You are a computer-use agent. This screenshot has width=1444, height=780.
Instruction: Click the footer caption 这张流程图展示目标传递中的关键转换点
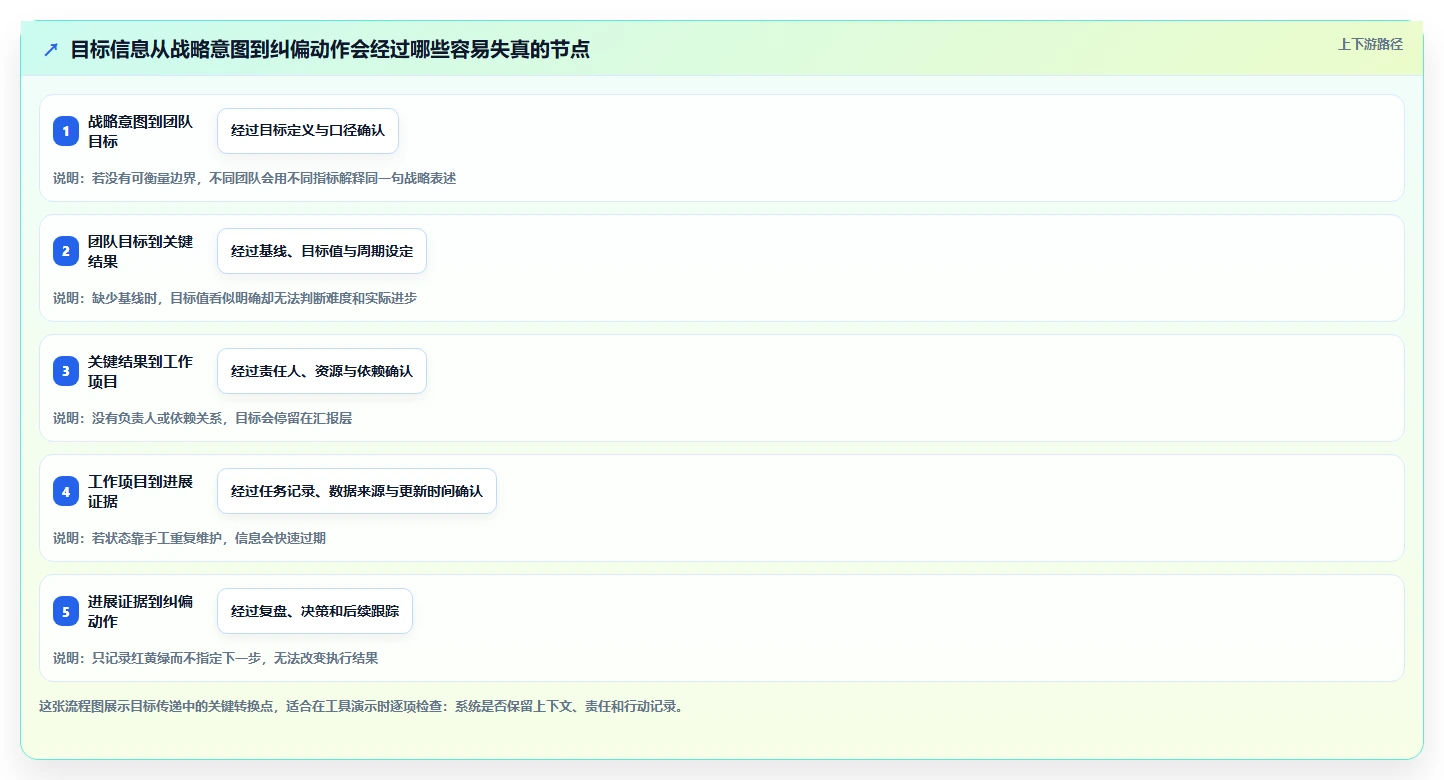click(361, 706)
